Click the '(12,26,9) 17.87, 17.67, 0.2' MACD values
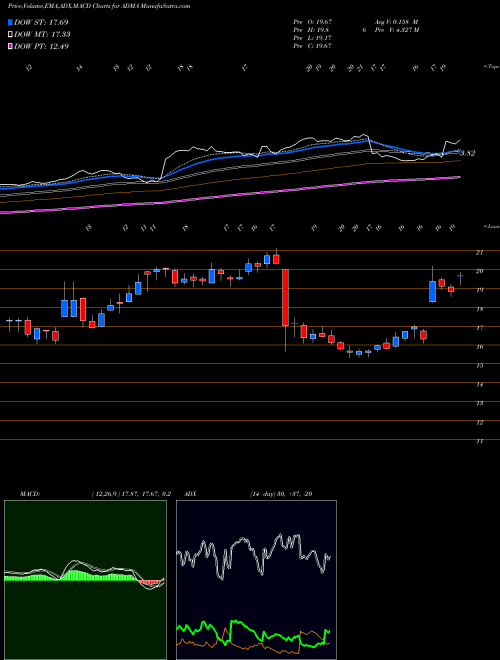This screenshot has height=660, width=500. 131,494
